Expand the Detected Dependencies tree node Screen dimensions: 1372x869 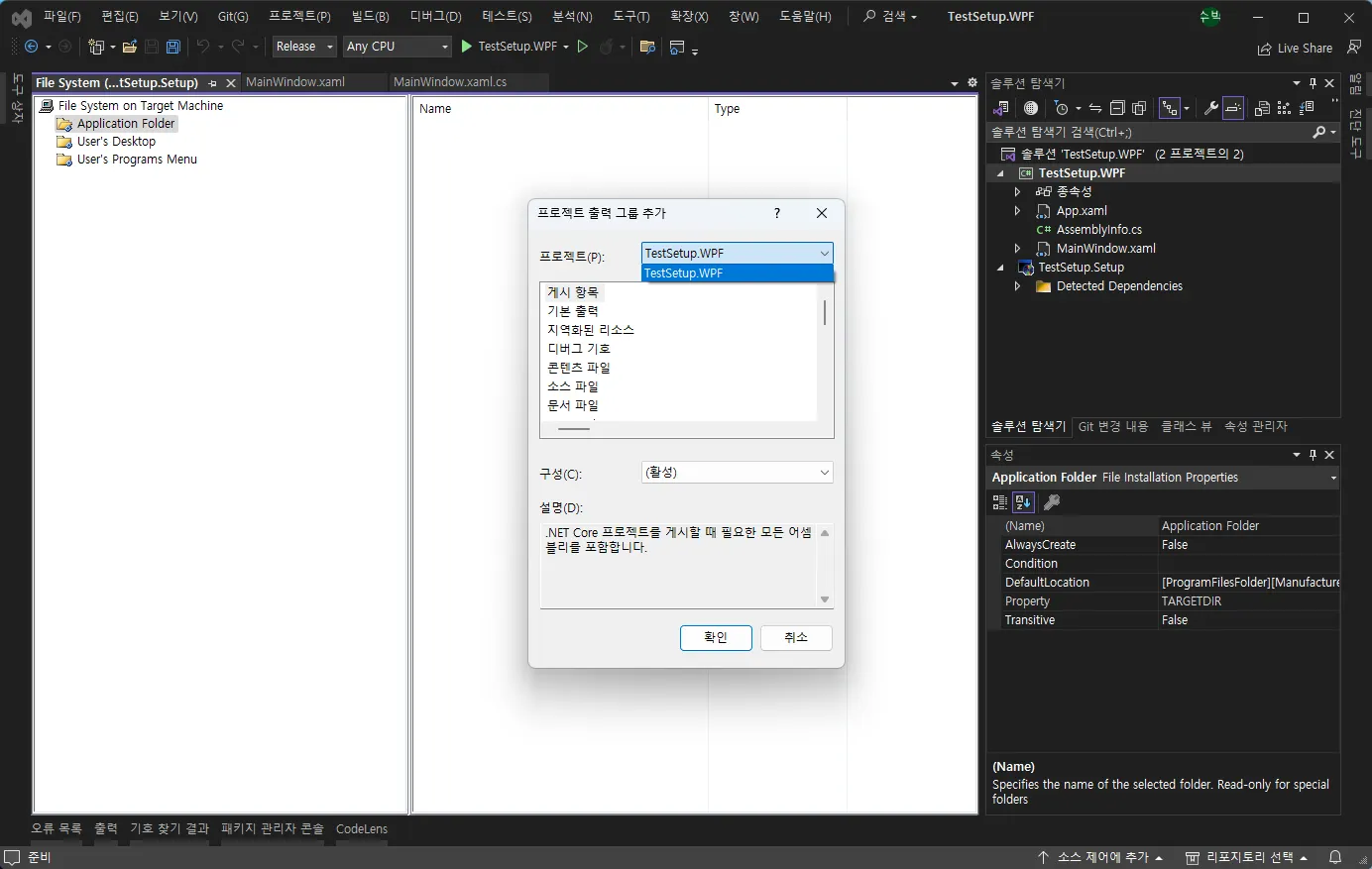[x=1017, y=286]
